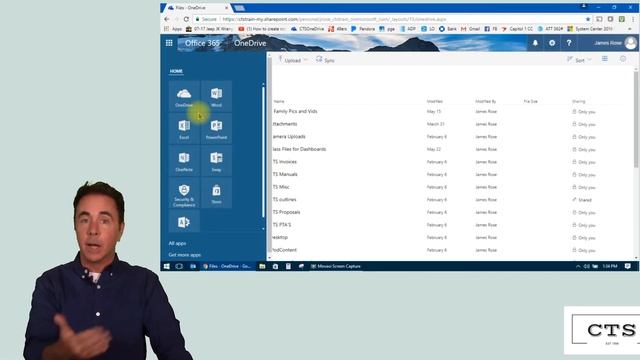Sort by the Modified column header

435,101
